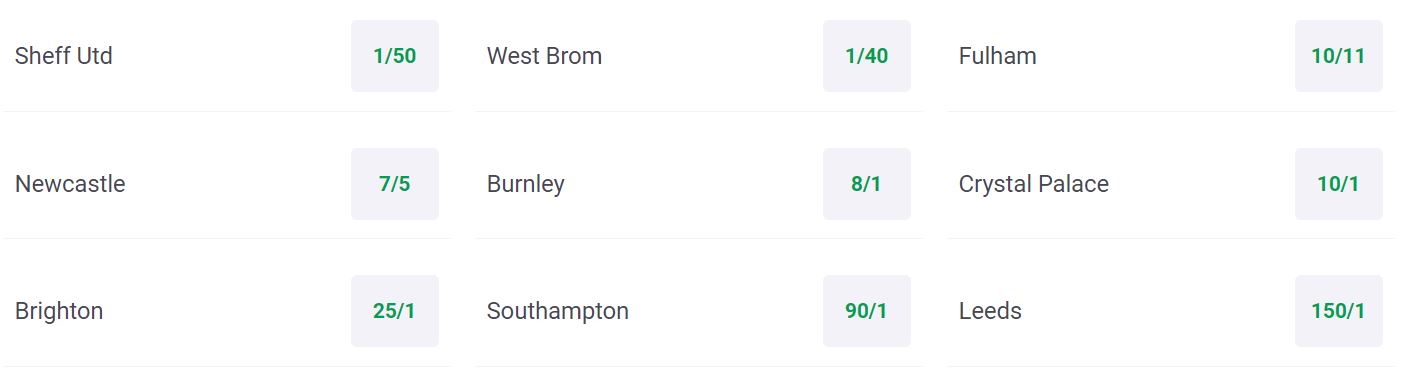Click the Newcastle team label

point(70,184)
